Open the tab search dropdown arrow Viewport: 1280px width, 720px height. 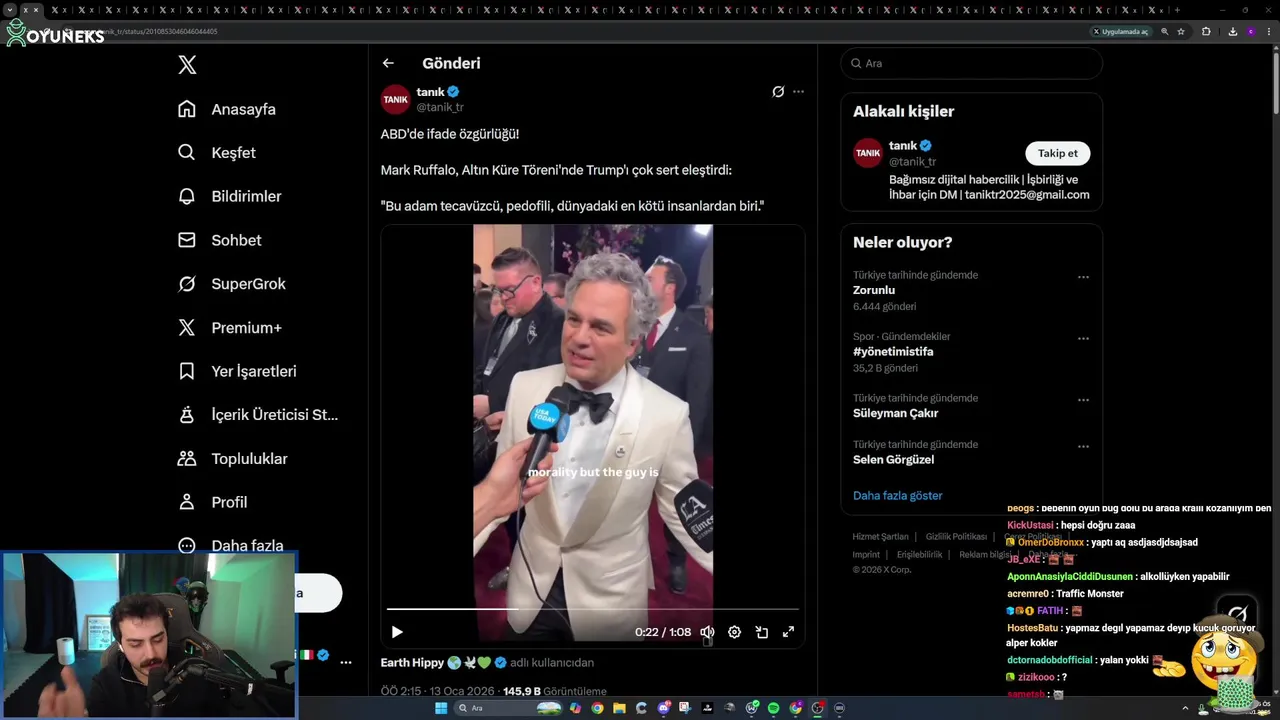point(10,10)
